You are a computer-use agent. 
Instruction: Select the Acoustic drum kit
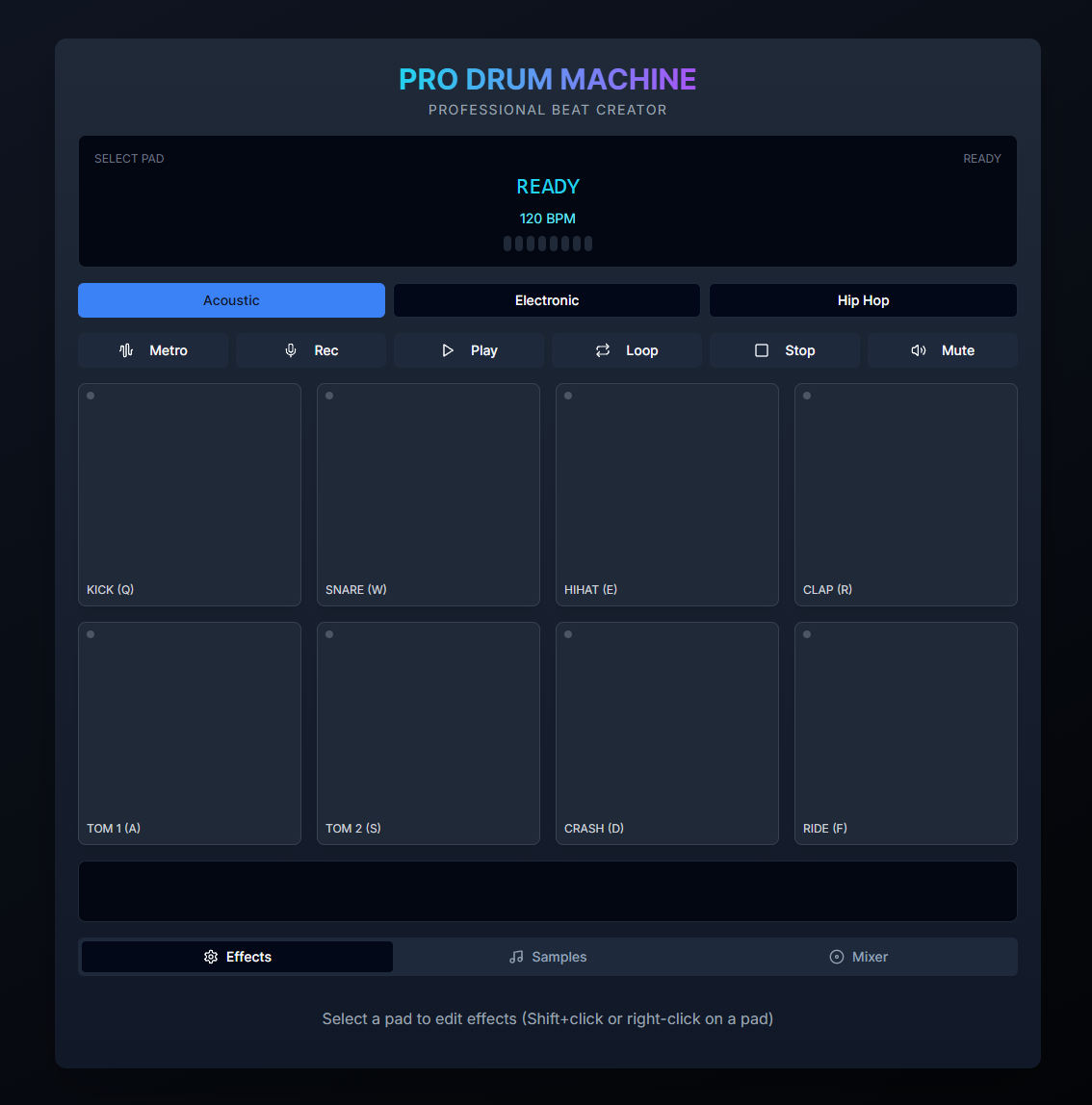pyautogui.click(x=231, y=300)
